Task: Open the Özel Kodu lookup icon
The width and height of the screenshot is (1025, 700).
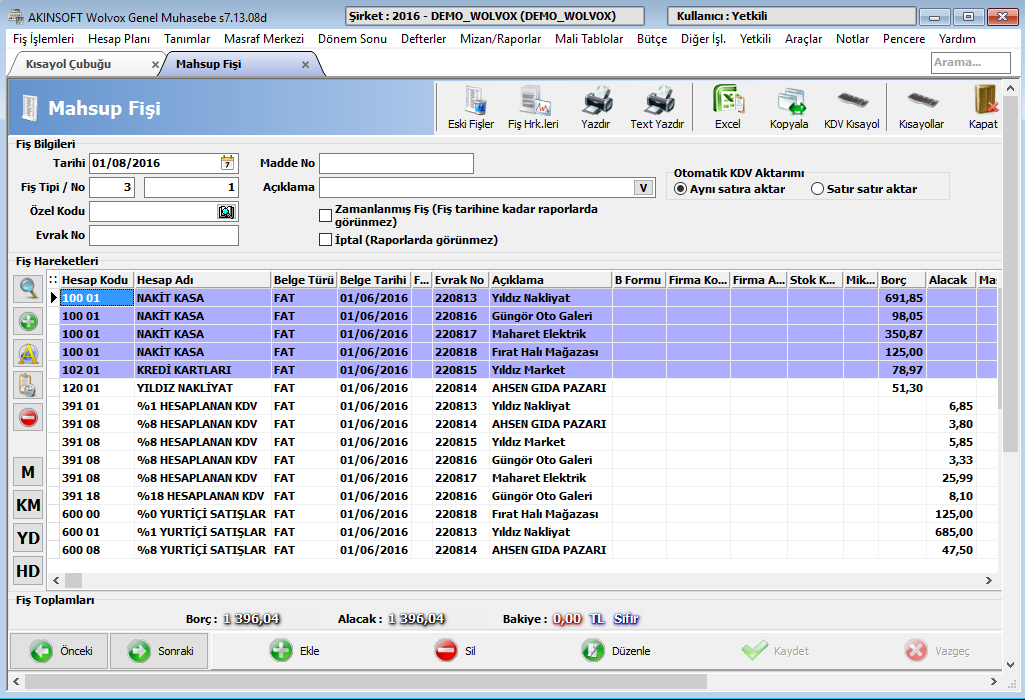Action: (226, 212)
